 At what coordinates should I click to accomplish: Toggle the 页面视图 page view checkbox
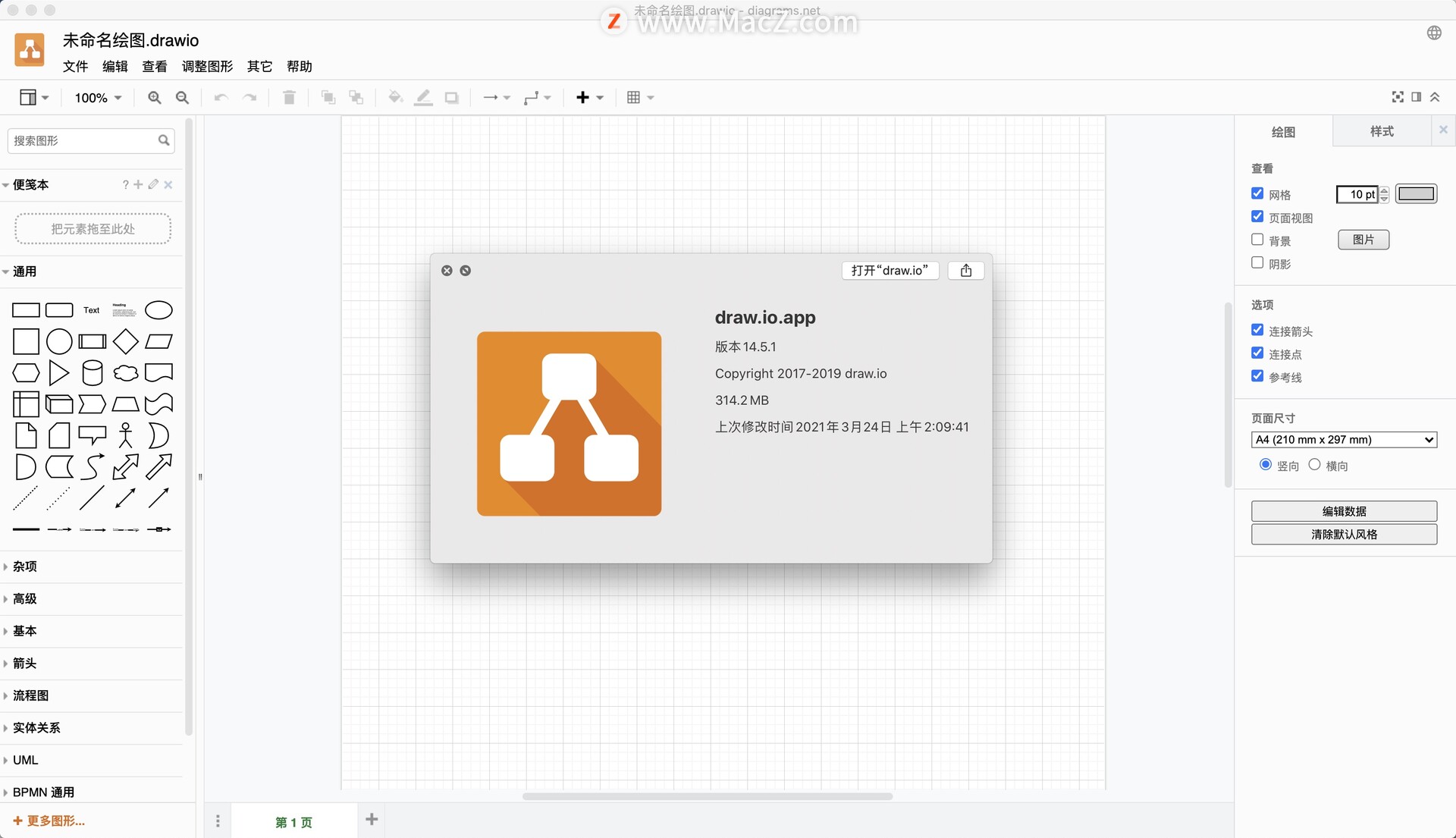pyautogui.click(x=1257, y=217)
